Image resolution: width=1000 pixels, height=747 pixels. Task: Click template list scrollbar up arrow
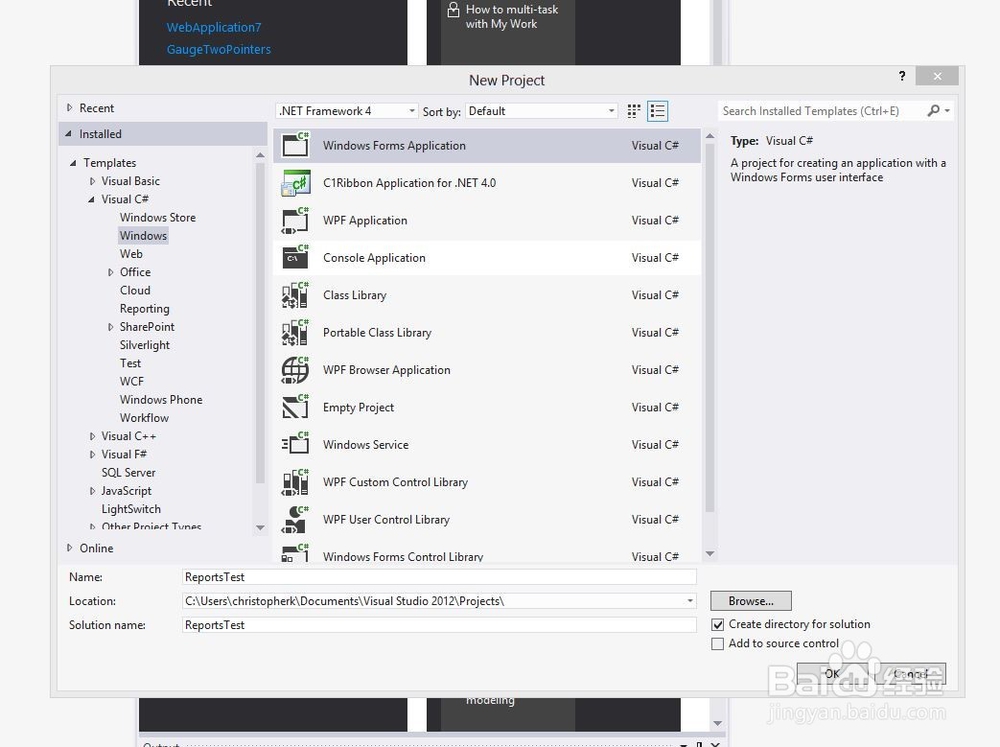click(710, 136)
